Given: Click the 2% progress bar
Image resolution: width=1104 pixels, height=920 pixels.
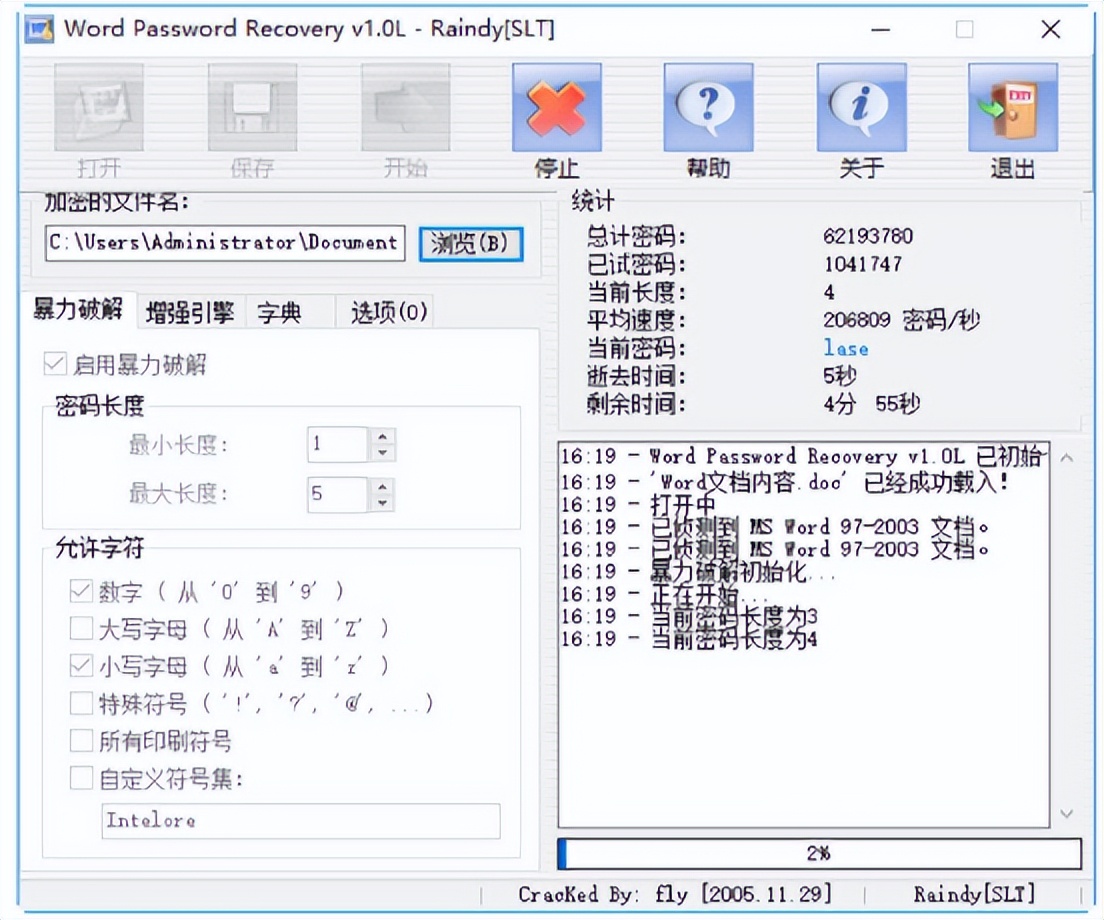Looking at the screenshot, I should pos(820,853).
